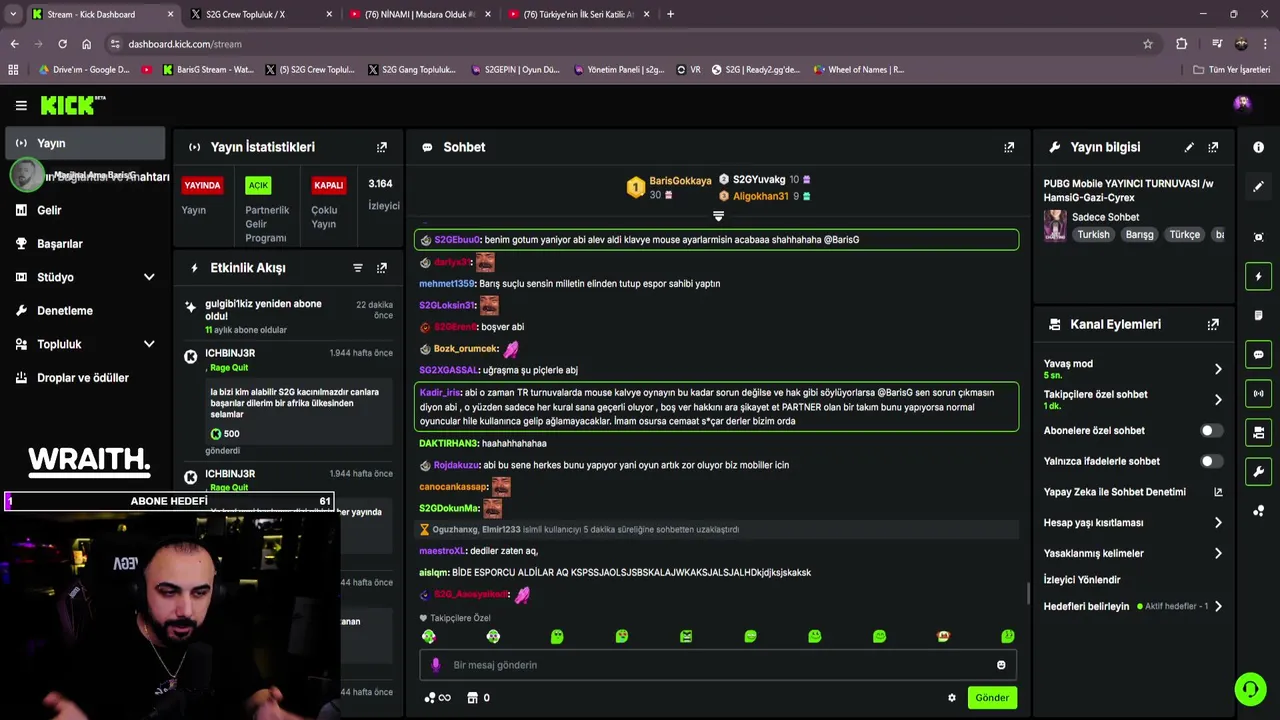Open the Chrome extensions puzzle icon
Screen dimensions: 1280x720
(1181, 44)
